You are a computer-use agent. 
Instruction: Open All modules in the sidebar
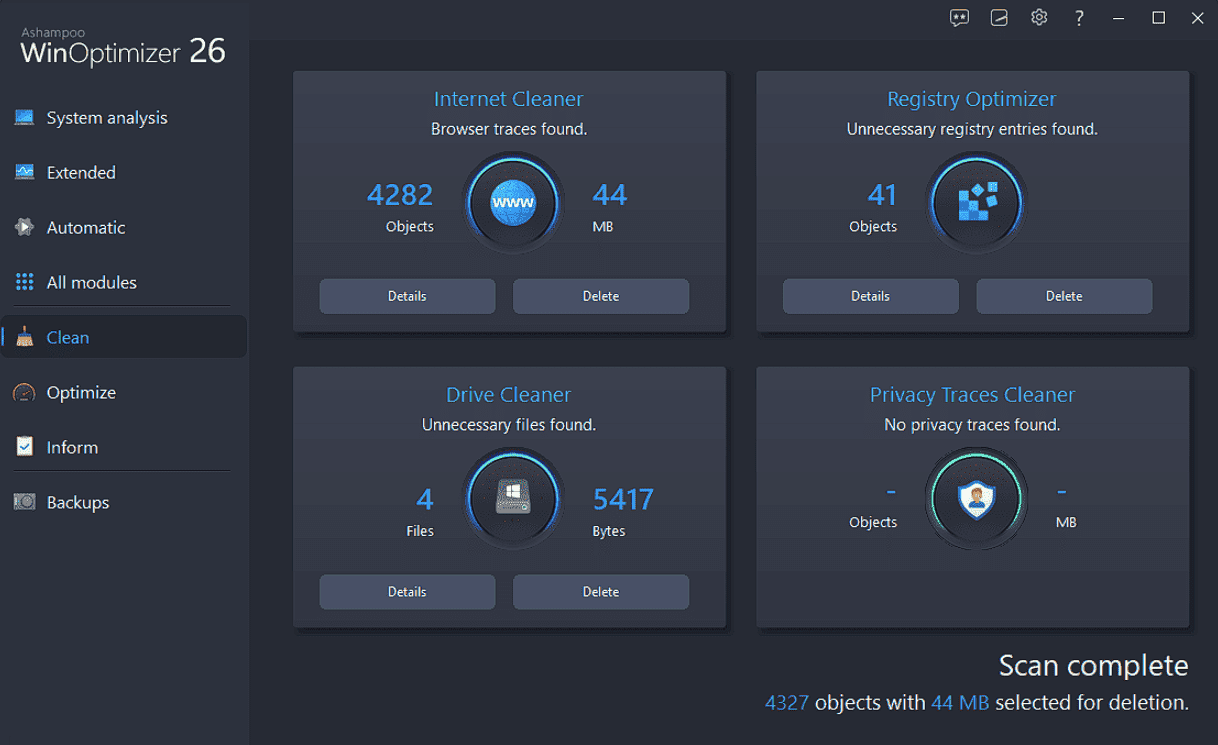(x=124, y=283)
